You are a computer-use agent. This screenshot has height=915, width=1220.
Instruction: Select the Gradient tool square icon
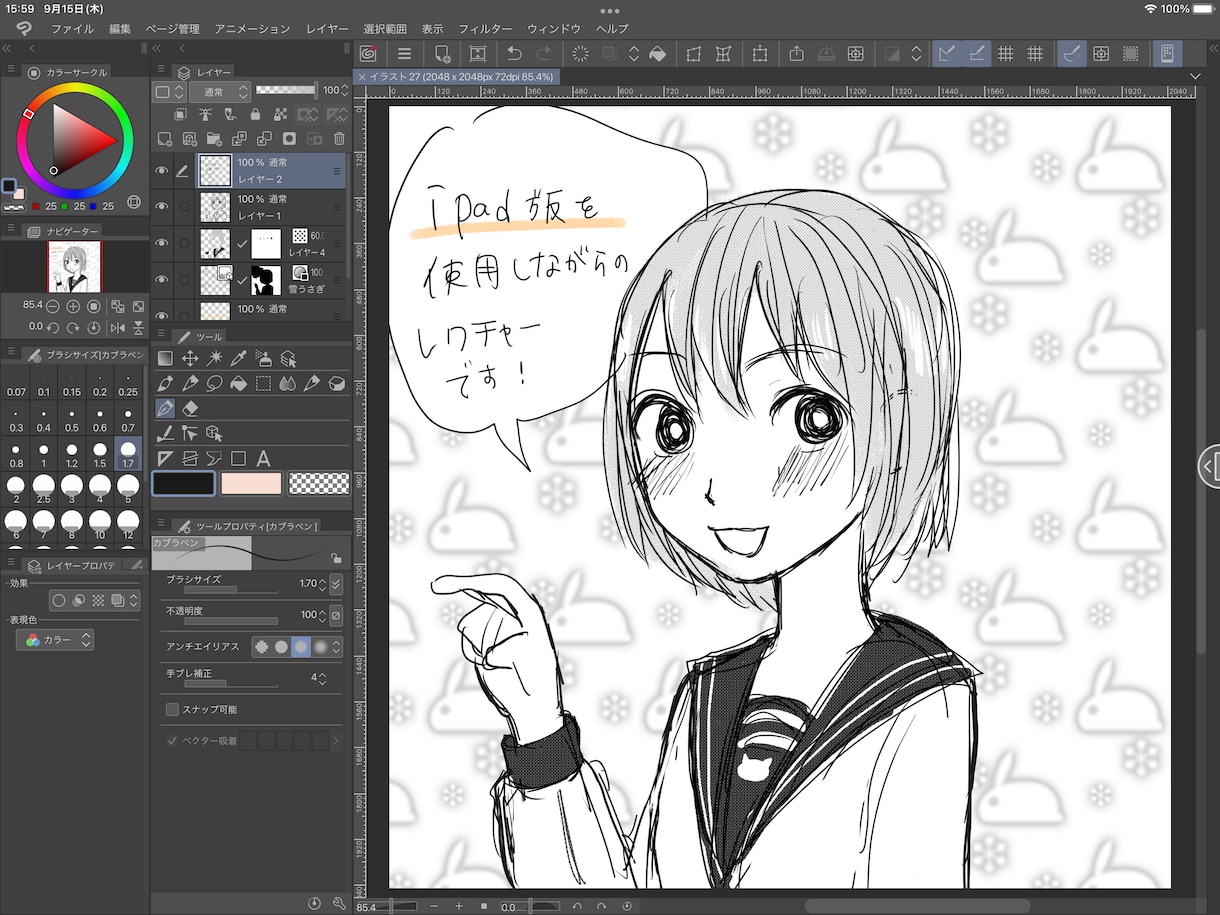(165, 358)
